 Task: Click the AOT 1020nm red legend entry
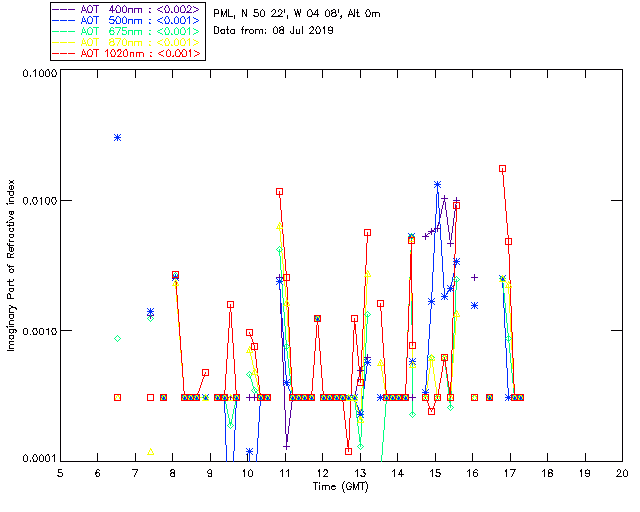[127, 53]
